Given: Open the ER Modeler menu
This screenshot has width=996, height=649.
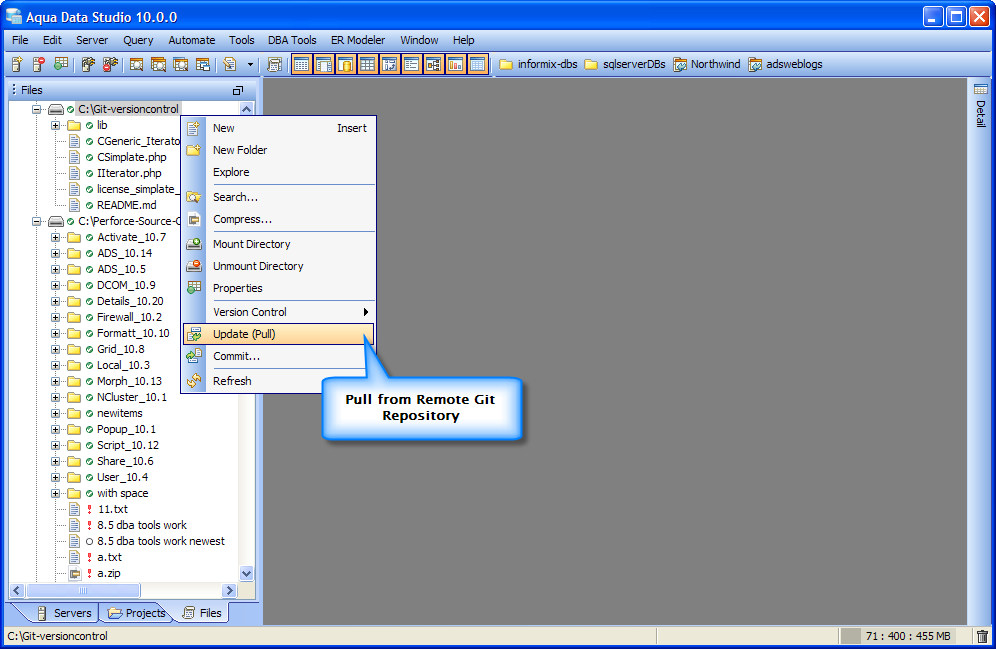Looking at the screenshot, I should pos(358,40).
